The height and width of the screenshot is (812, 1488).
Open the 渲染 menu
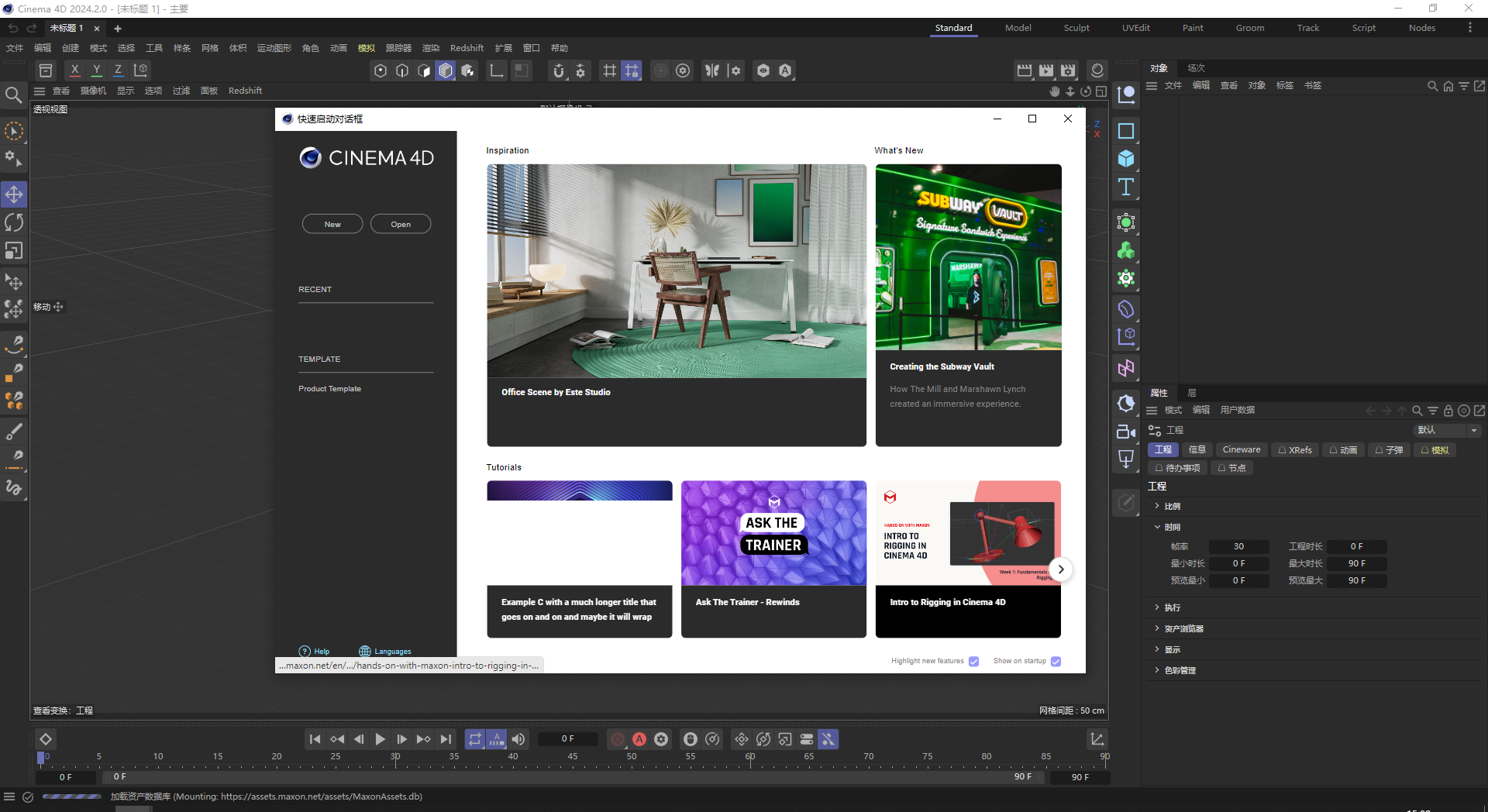[431, 48]
